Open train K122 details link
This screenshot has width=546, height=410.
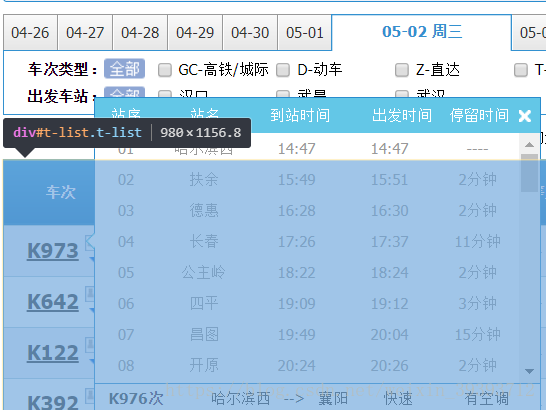[53, 353]
